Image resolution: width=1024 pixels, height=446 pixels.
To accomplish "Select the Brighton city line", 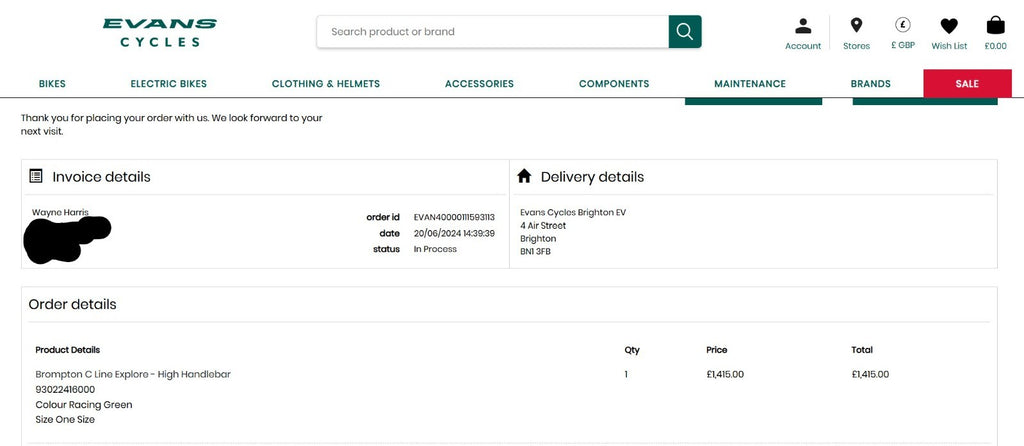I will [537, 238].
